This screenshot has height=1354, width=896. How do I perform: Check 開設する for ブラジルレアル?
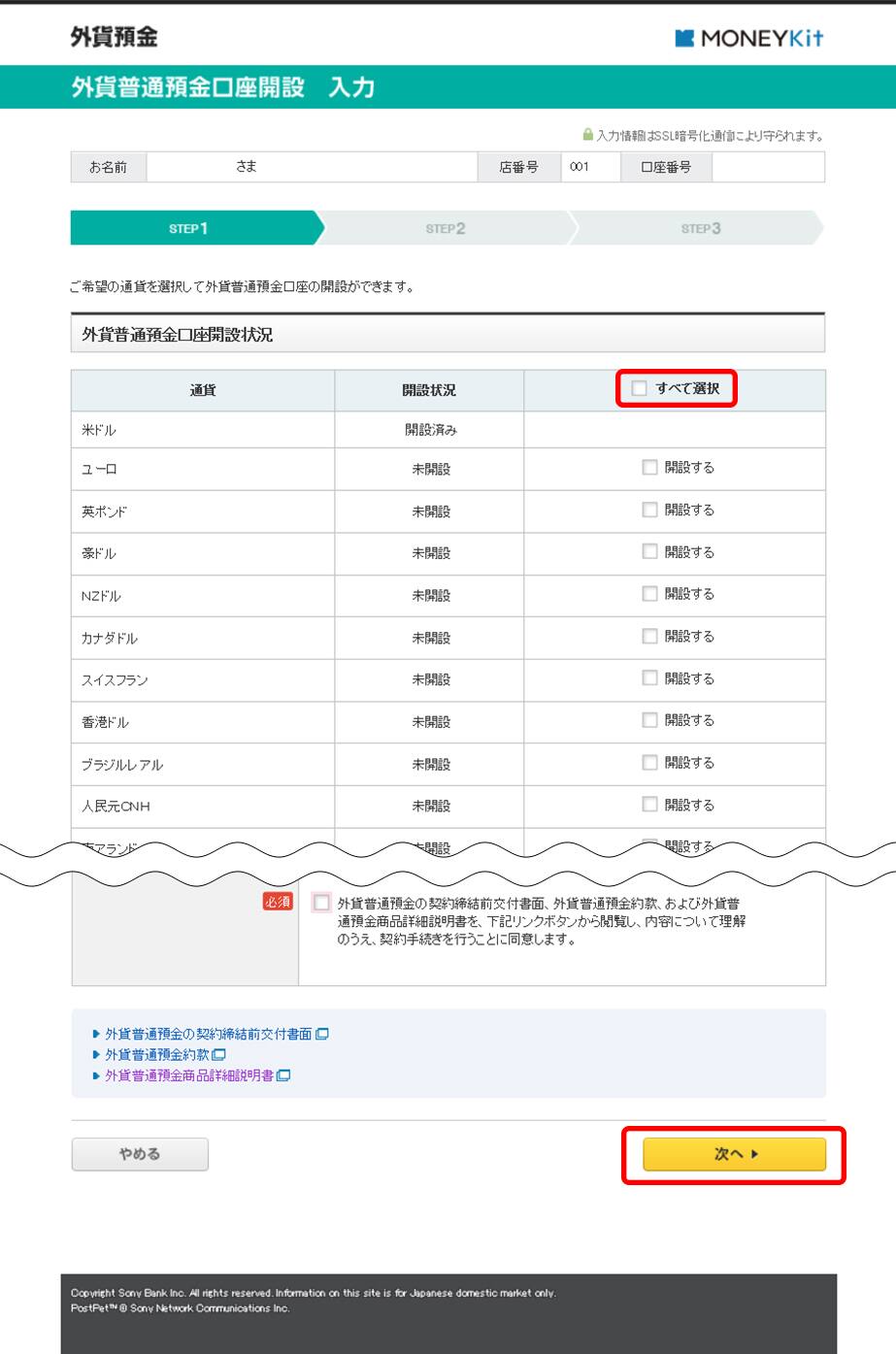[x=649, y=763]
